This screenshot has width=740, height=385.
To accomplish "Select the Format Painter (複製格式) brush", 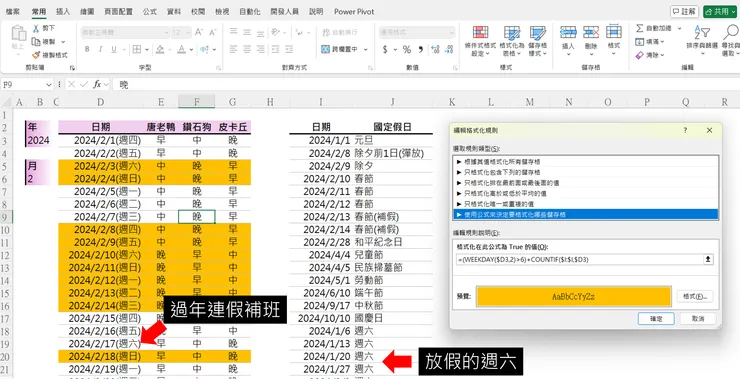I will [x=36, y=55].
